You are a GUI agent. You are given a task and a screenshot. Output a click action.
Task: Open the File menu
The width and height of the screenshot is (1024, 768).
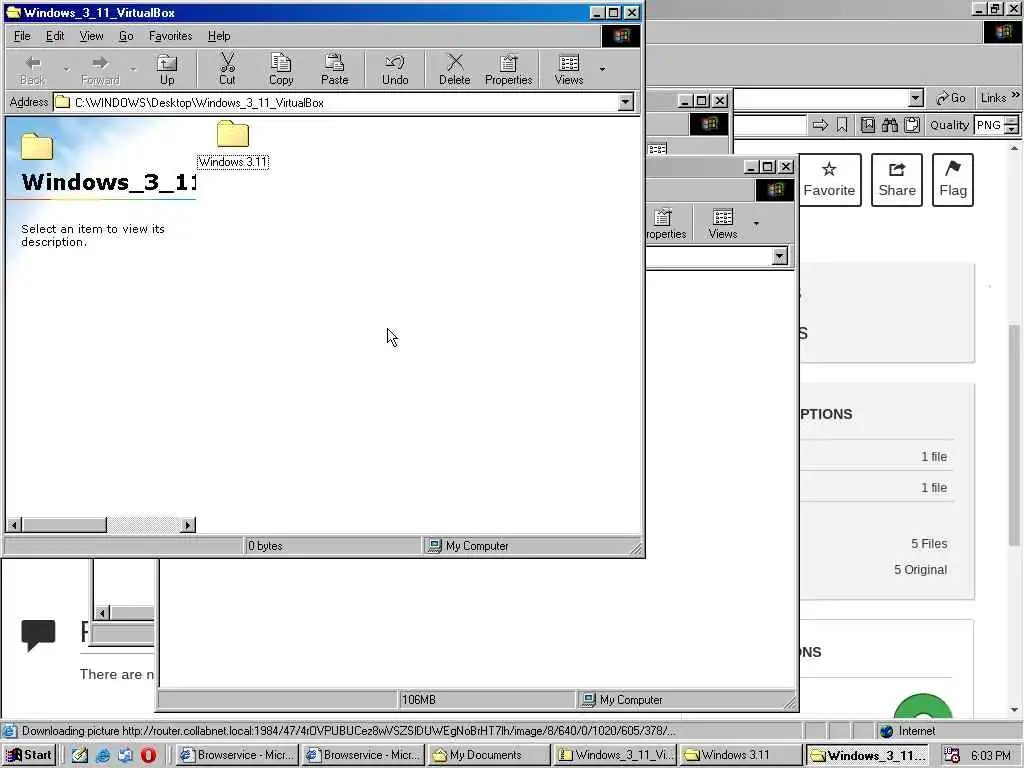[22, 36]
